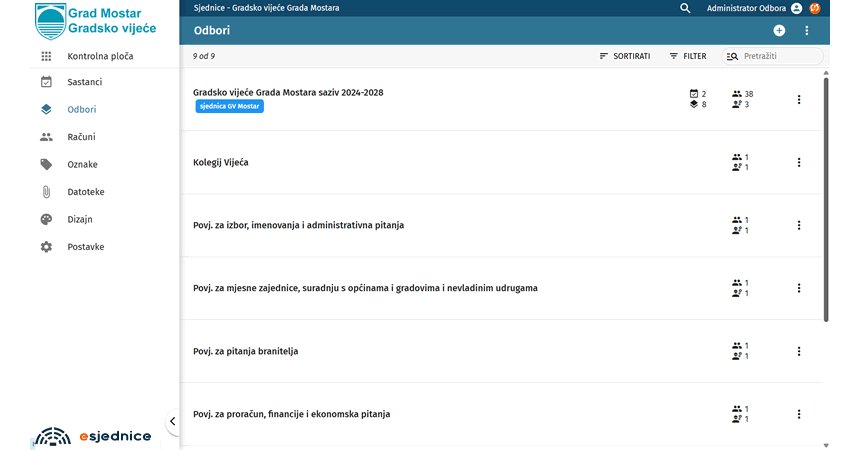
Task: Click the vertical scrollbar of committee list
Action: (x=826, y=200)
